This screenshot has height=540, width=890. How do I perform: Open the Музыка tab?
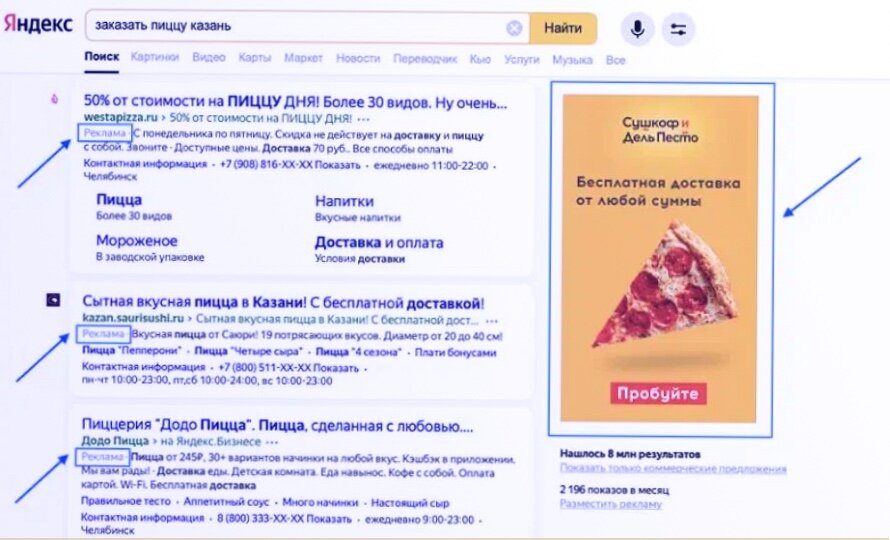tap(572, 60)
